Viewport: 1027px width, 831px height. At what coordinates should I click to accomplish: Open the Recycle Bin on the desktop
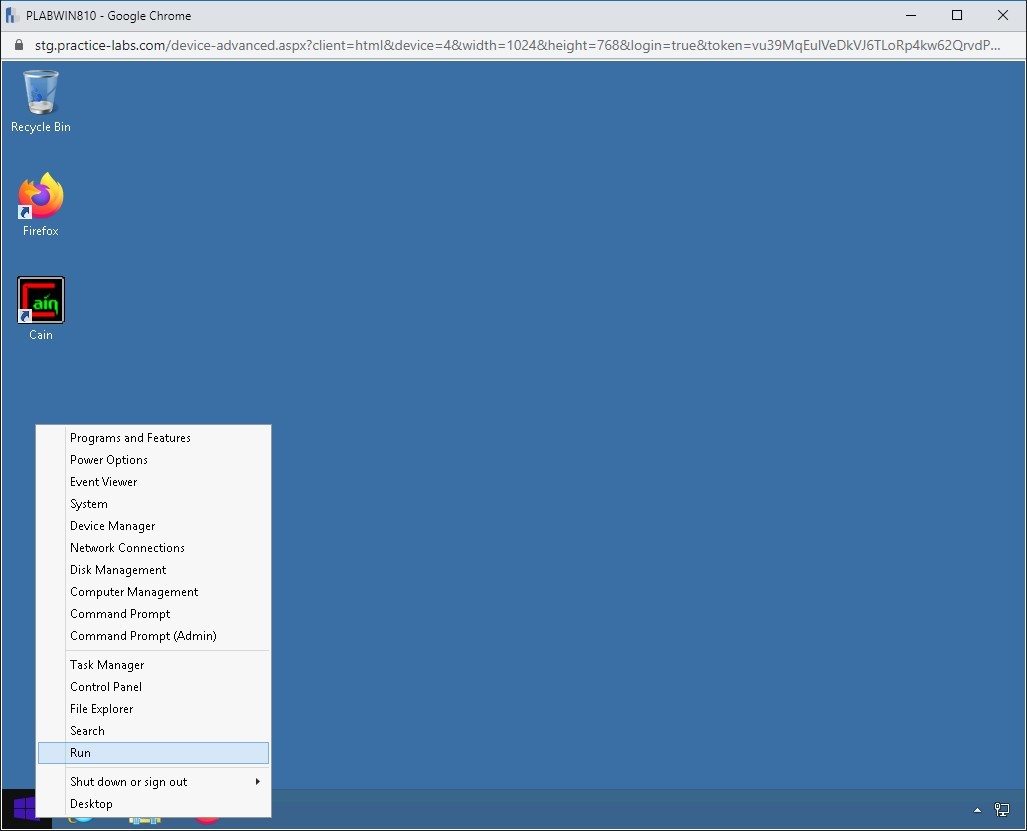tap(40, 100)
